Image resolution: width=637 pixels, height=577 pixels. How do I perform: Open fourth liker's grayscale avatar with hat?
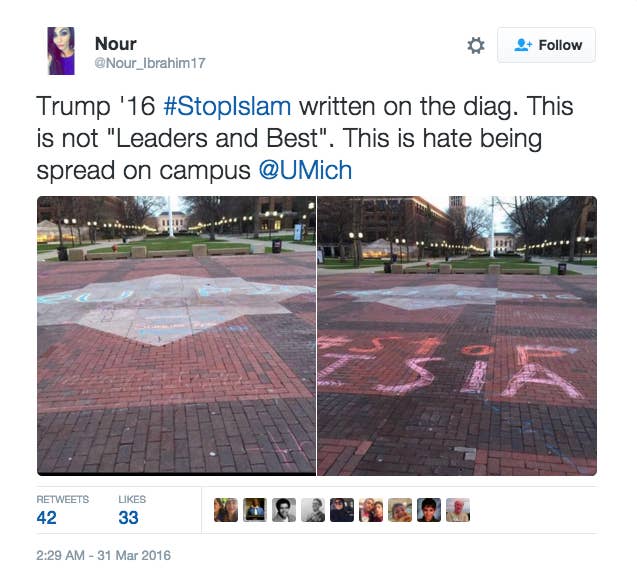pos(313,510)
